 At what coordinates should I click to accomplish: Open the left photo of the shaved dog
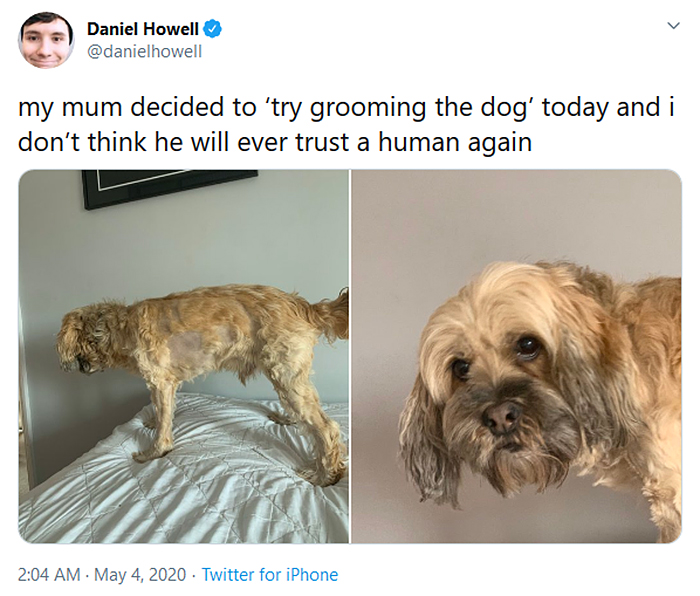point(183,356)
